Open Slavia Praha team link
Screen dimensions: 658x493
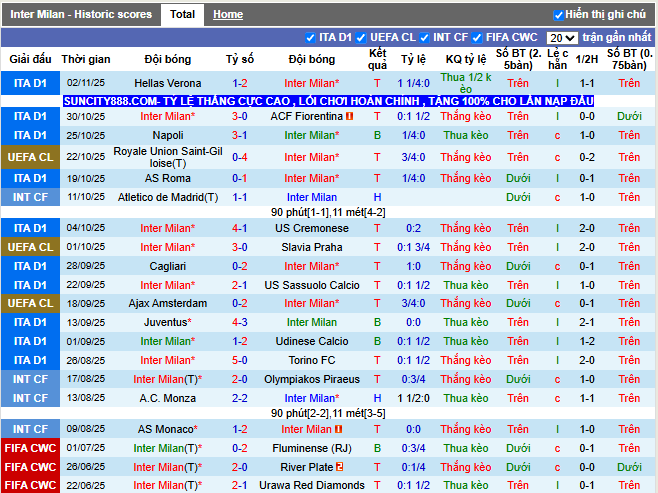point(312,247)
